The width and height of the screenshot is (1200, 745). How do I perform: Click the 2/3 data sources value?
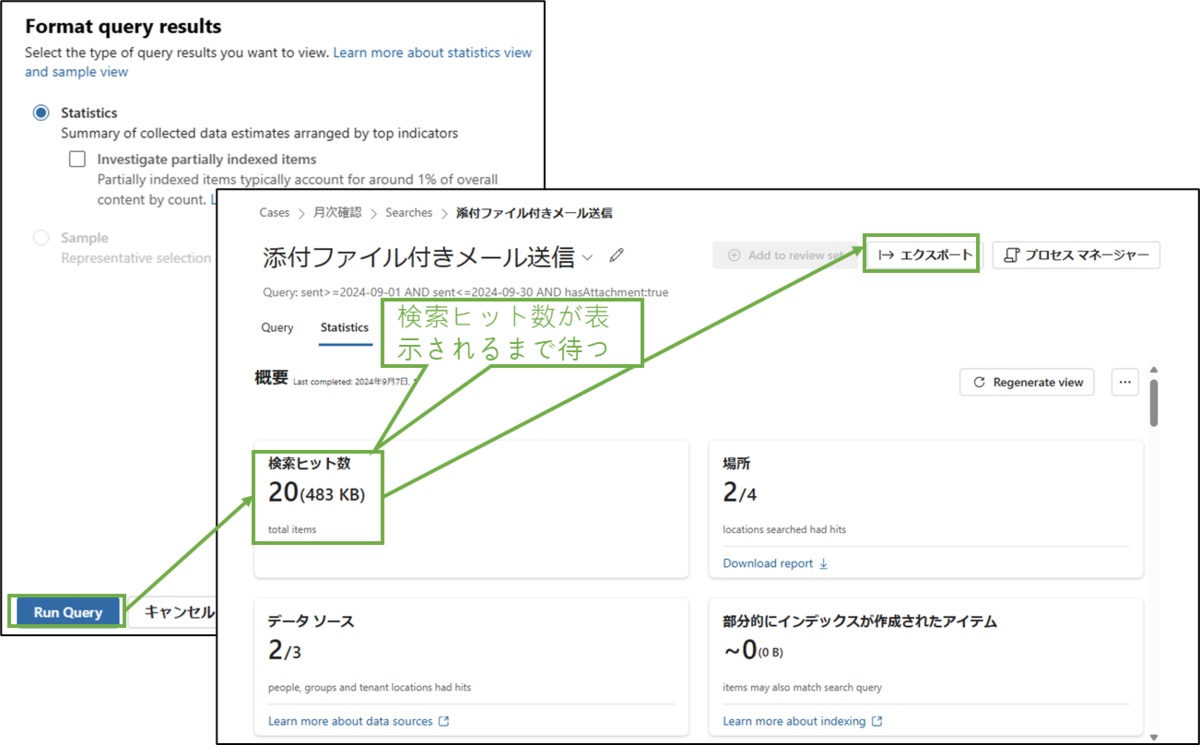tap(284, 650)
